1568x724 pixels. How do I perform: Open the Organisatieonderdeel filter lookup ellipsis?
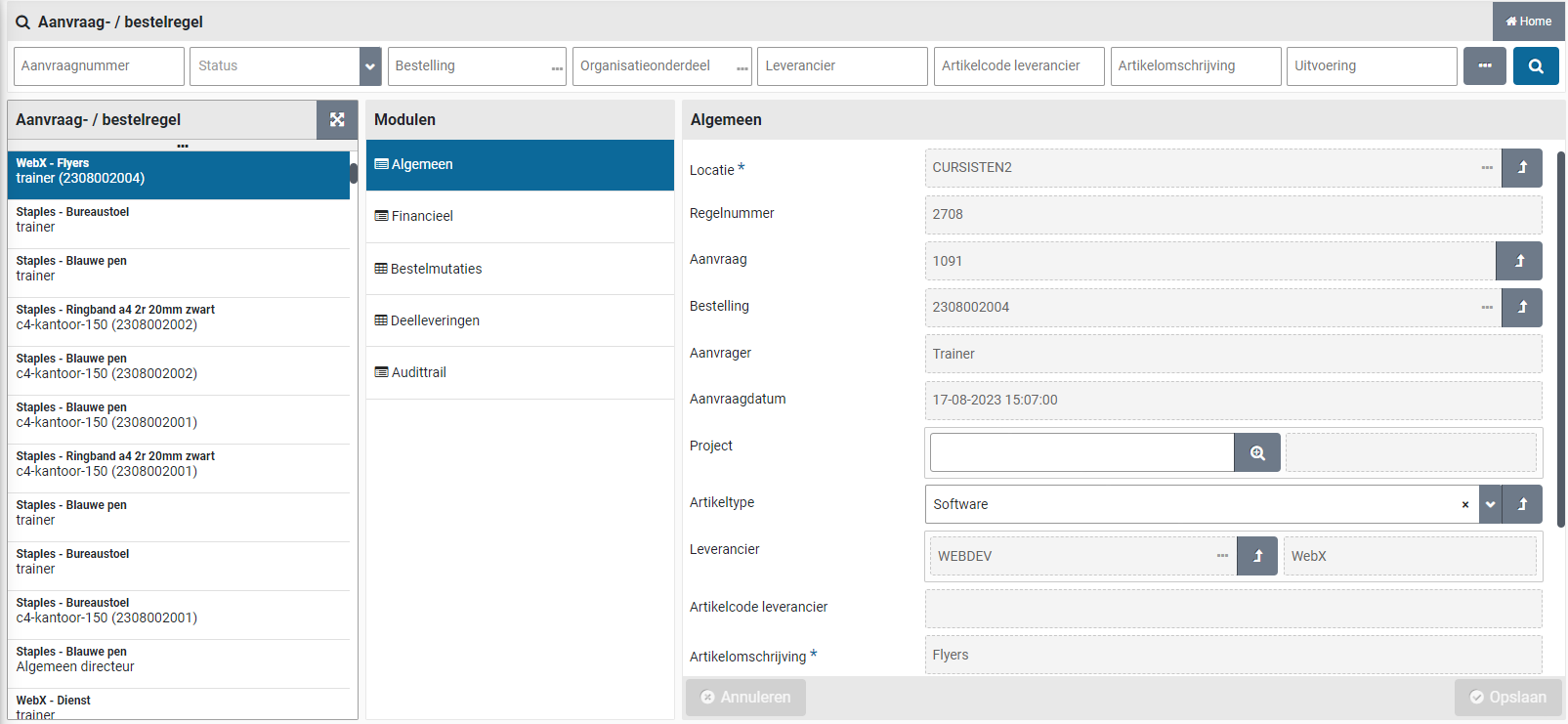click(742, 68)
